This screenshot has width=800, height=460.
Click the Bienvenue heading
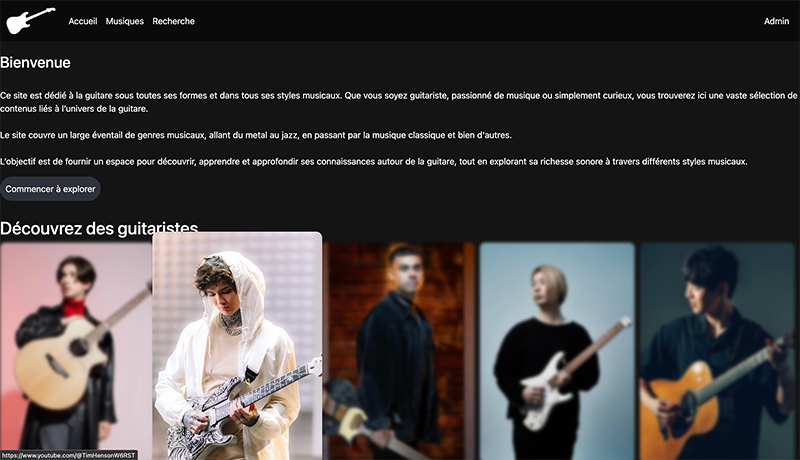[x=35, y=62]
